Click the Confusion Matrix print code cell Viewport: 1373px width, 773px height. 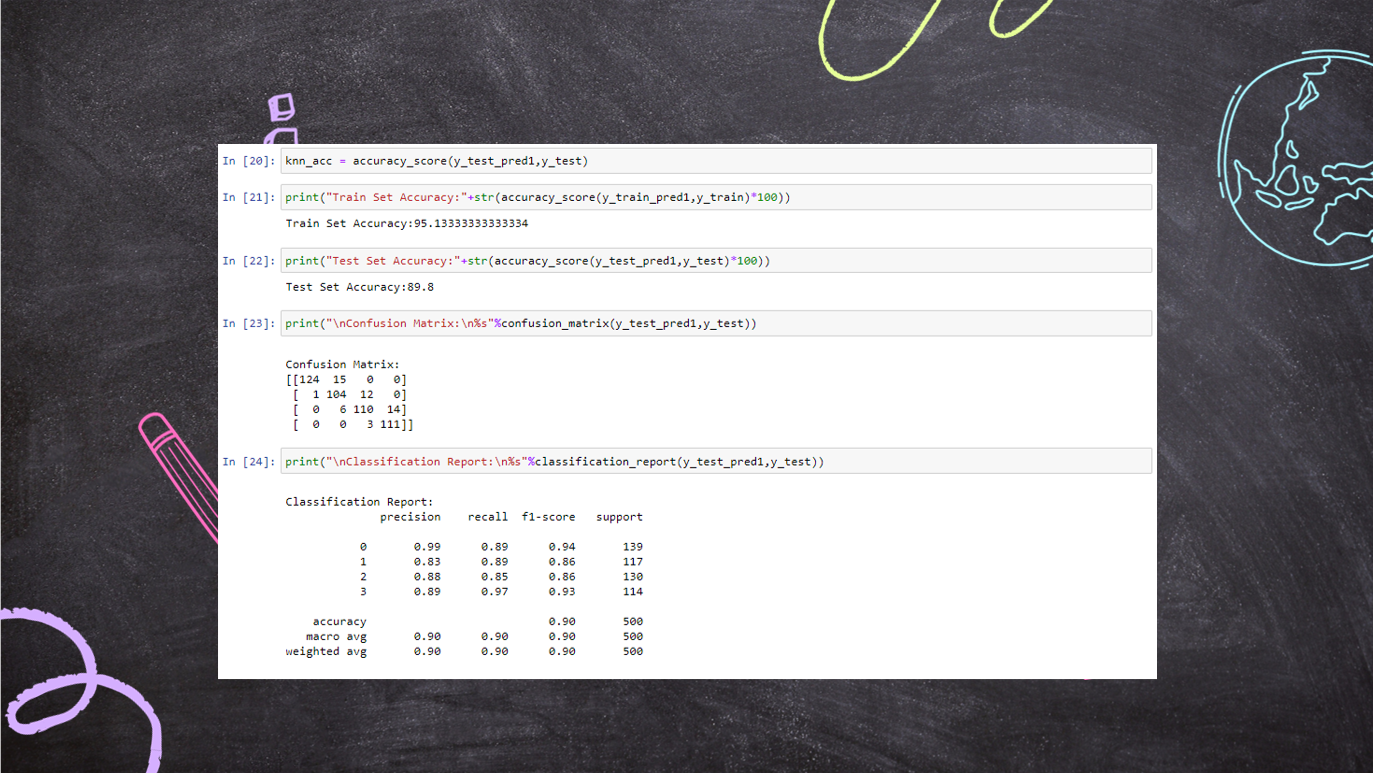[716, 323]
